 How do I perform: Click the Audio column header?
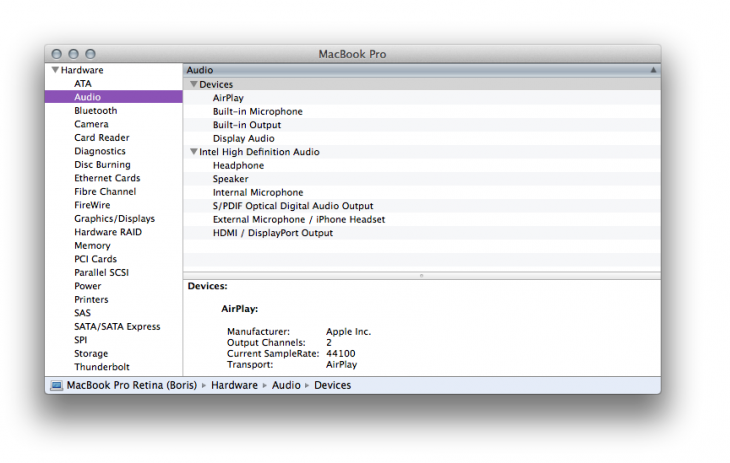pos(422,70)
